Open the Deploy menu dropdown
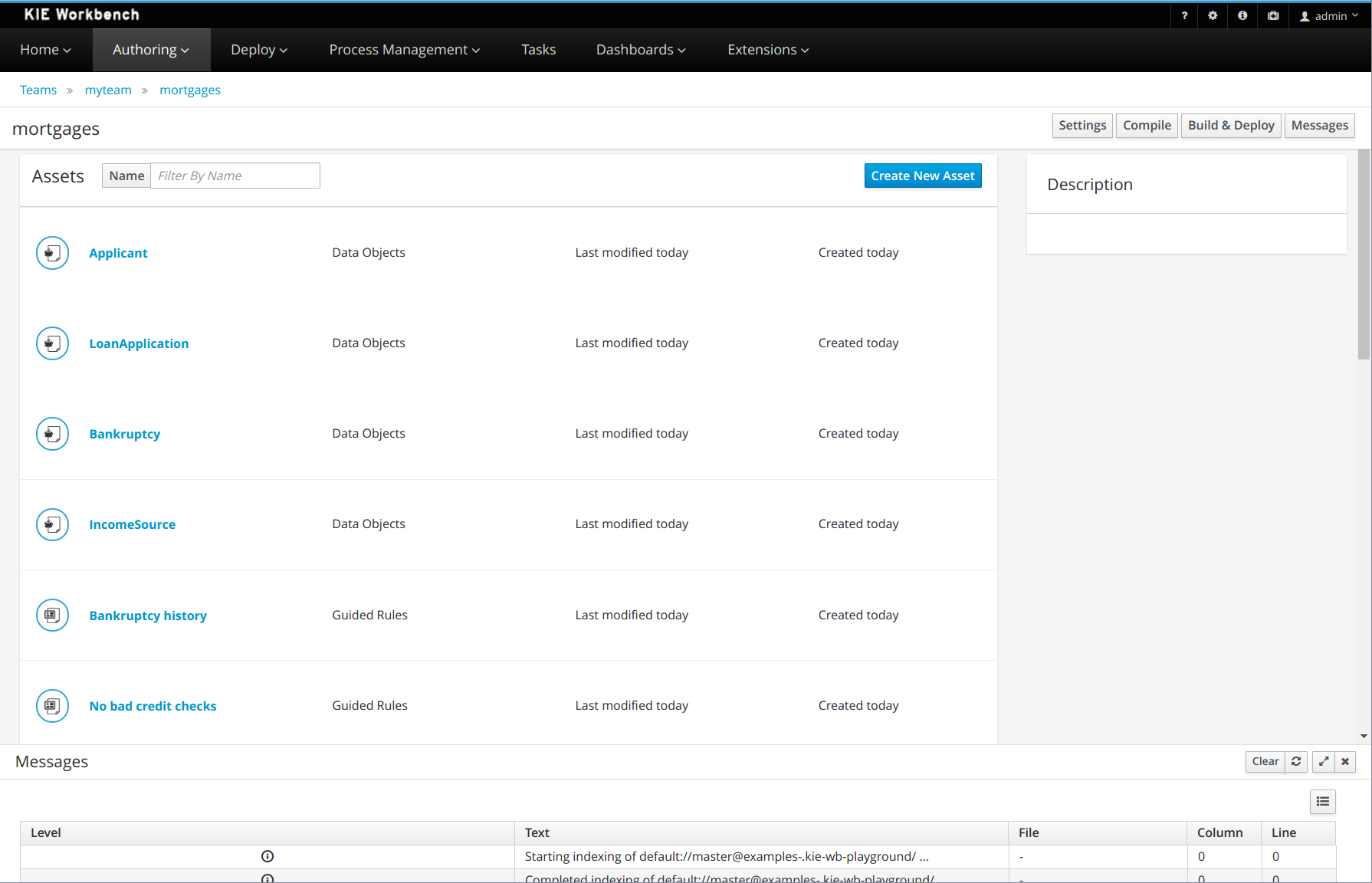 258,50
